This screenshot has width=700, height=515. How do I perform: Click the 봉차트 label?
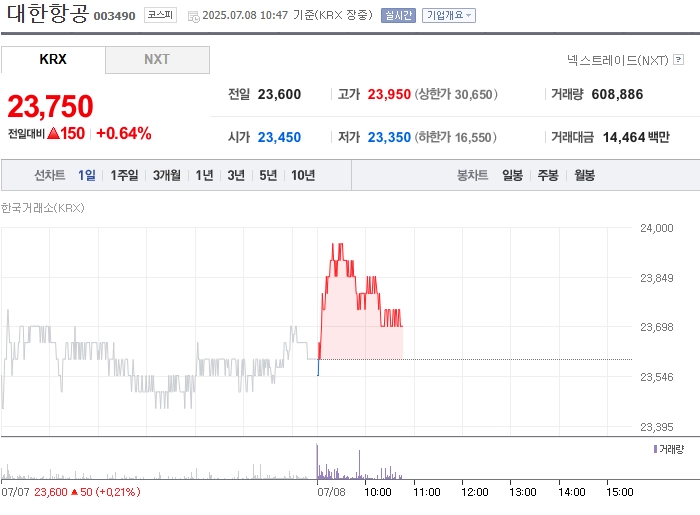(472, 175)
